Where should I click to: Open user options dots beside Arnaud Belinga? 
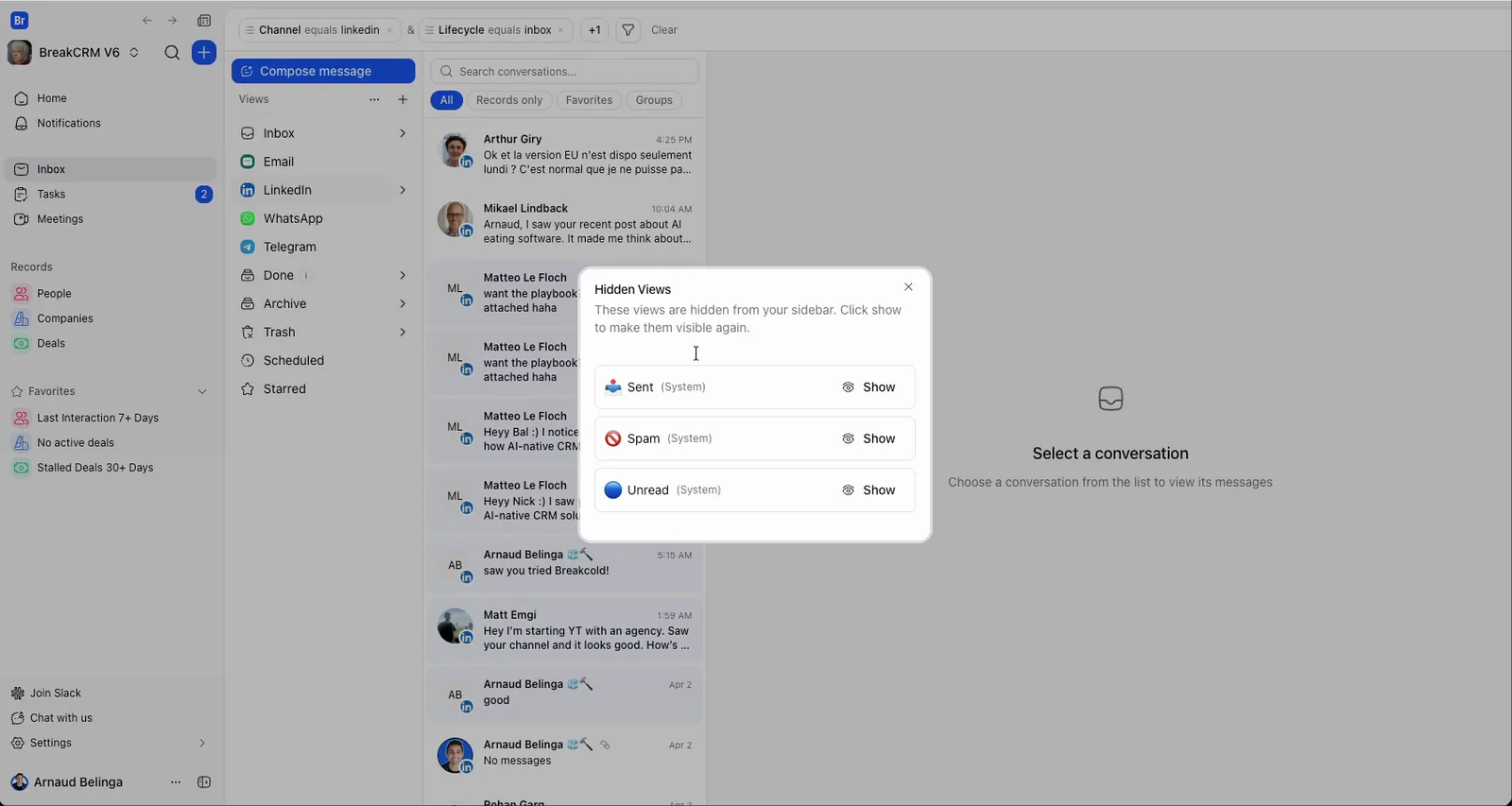(x=175, y=782)
